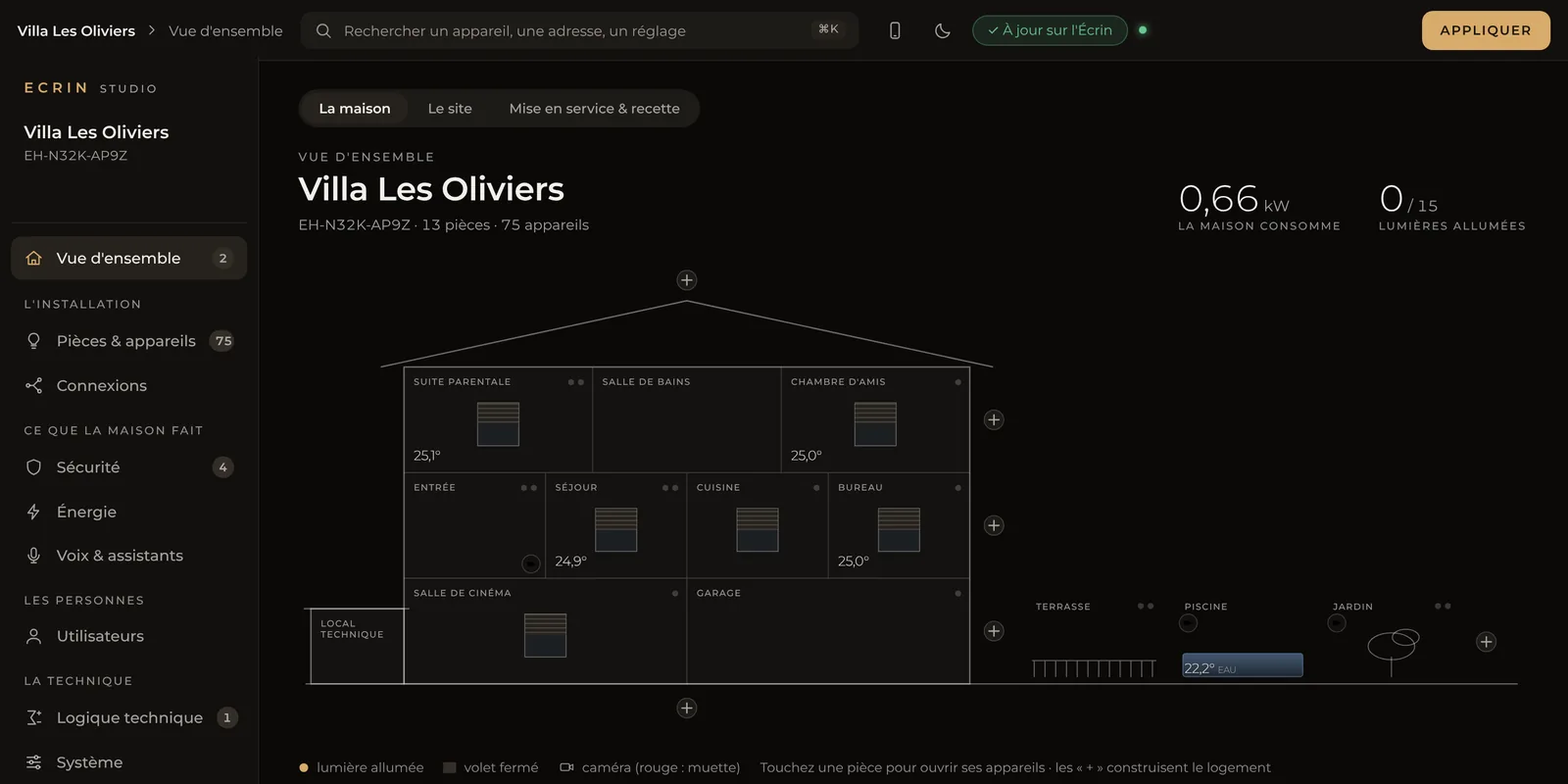Screen dimensions: 1568x784
Task: Click the Piscine water temperature bar
Action: point(1243,665)
